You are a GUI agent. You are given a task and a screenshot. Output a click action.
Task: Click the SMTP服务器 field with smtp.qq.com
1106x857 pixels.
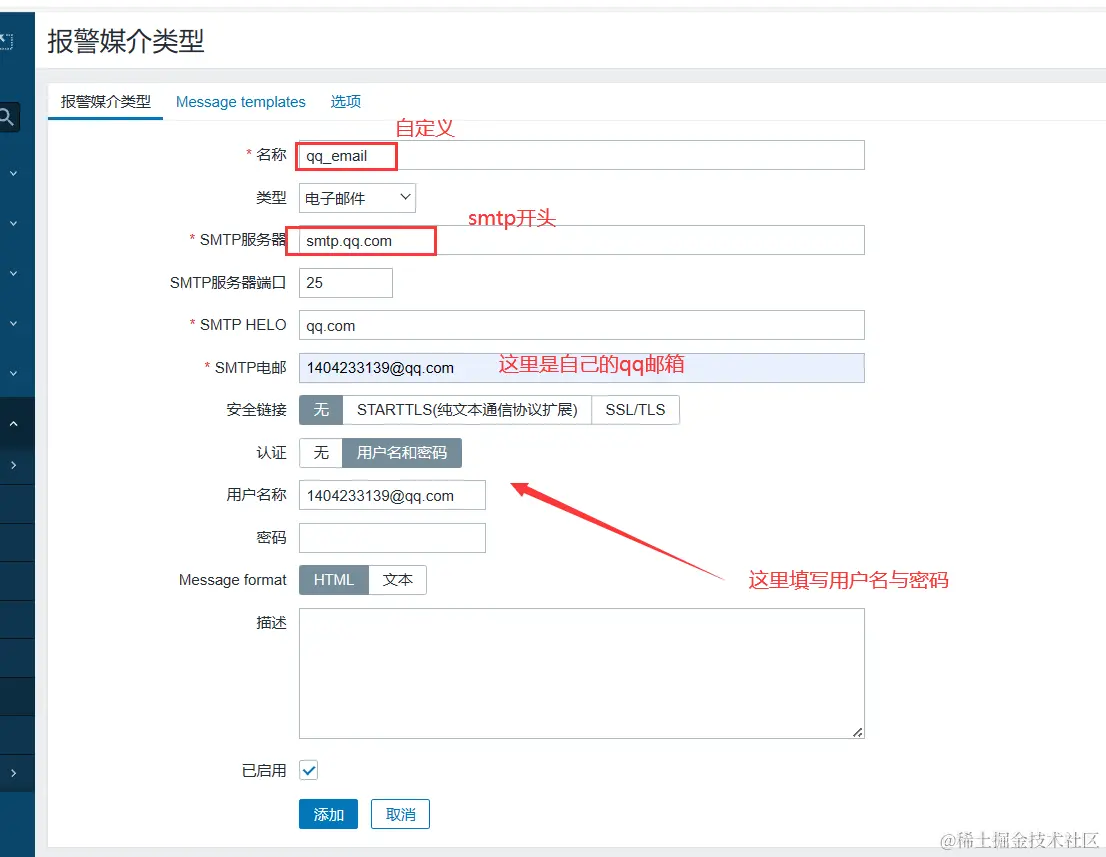pyautogui.click(x=581, y=241)
